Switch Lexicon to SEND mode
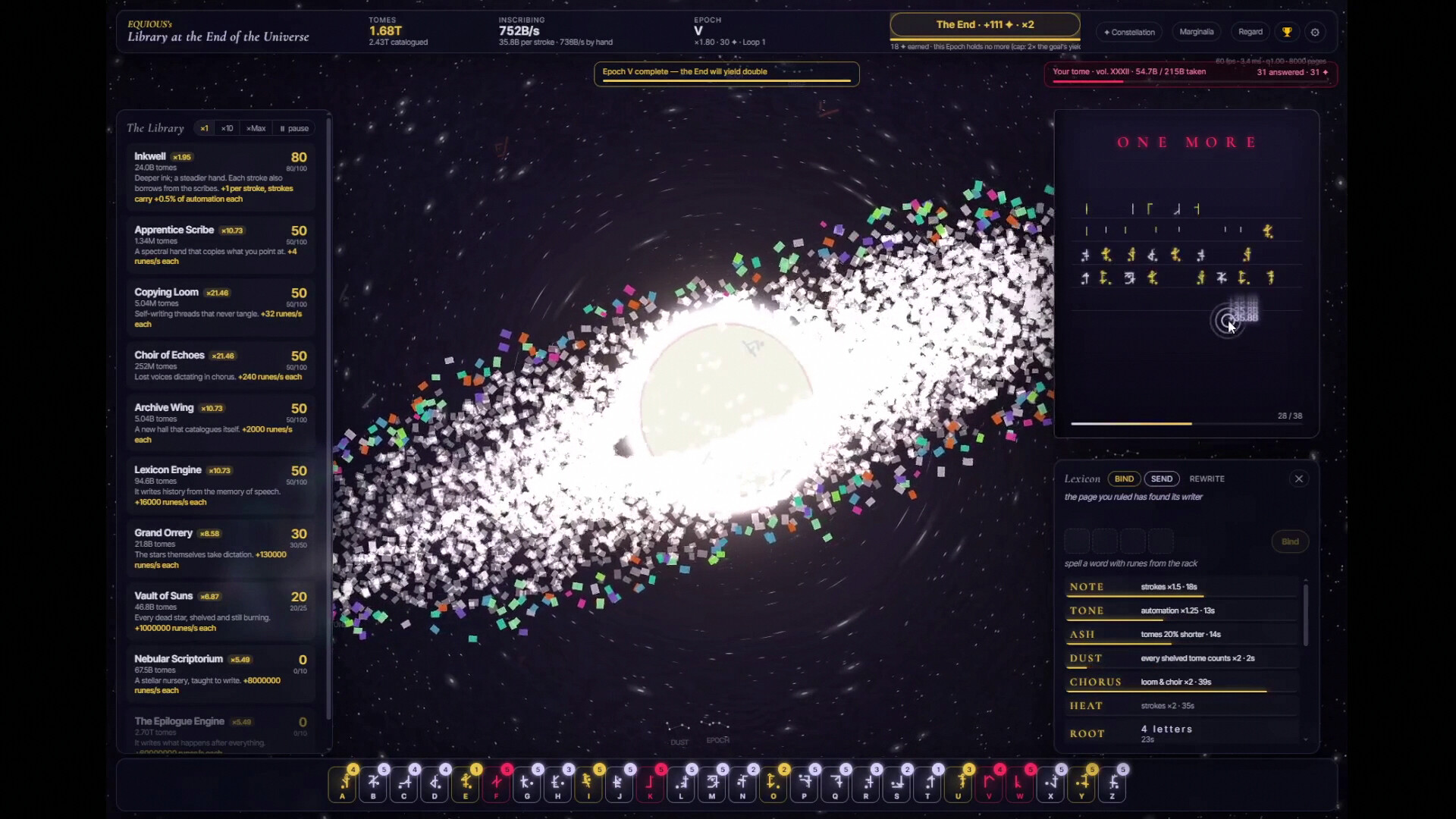This screenshot has height=819, width=1456. coord(1162,479)
